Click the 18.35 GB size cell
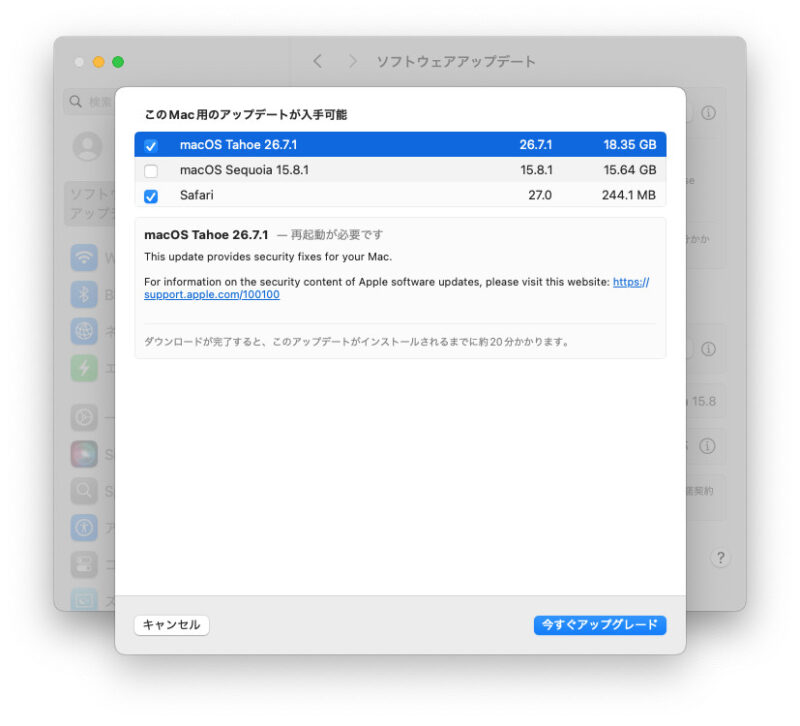 click(x=630, y=144)
